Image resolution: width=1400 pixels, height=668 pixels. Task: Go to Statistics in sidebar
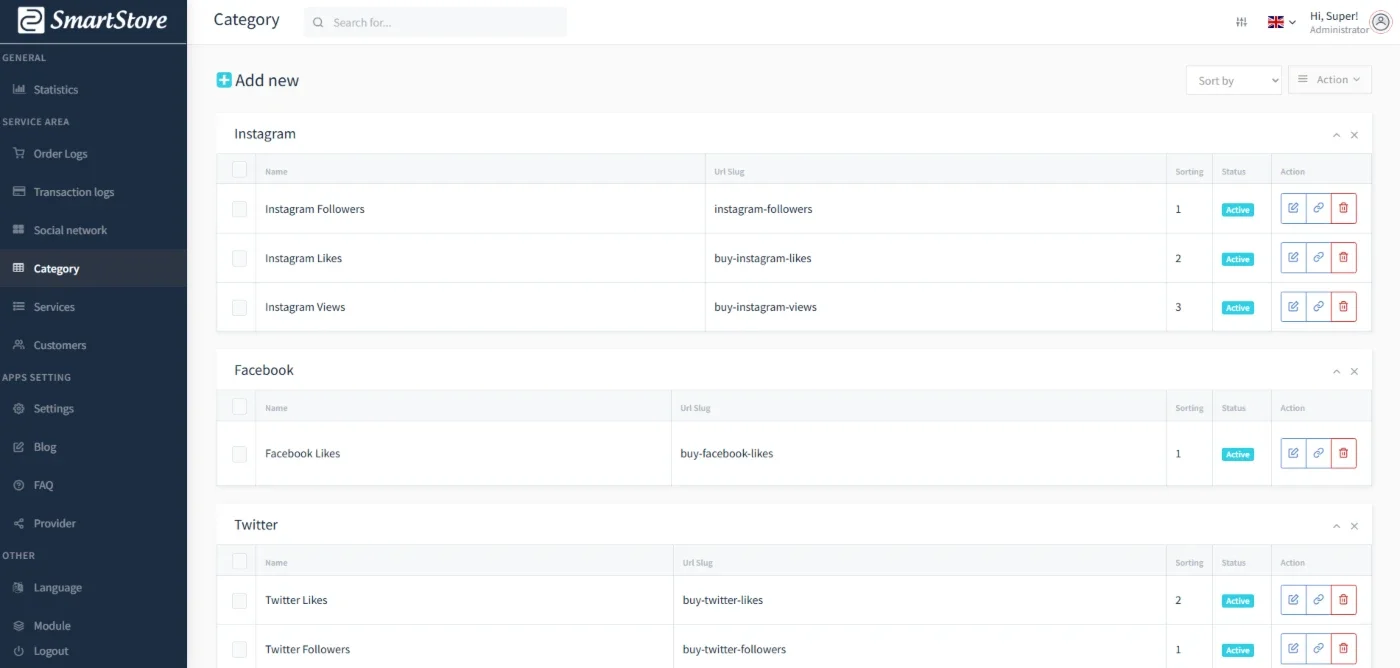coord(93,89)
